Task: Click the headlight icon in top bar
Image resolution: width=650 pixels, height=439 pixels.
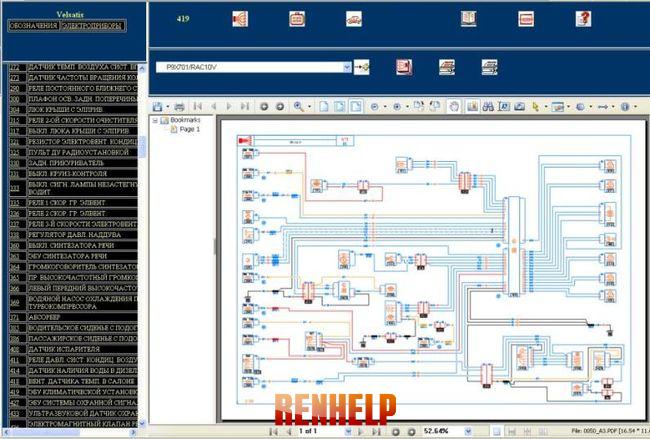Action: click(240, 19)
